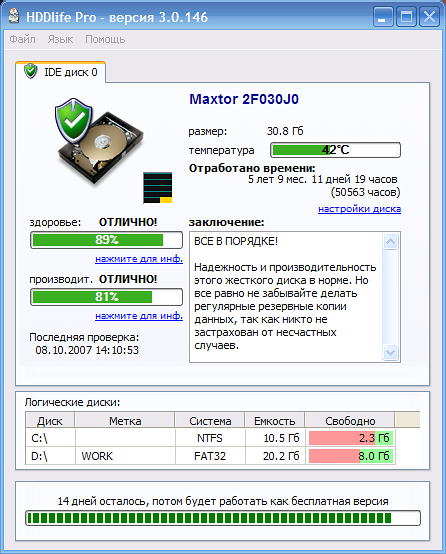Click the Свободно column header

350,420
